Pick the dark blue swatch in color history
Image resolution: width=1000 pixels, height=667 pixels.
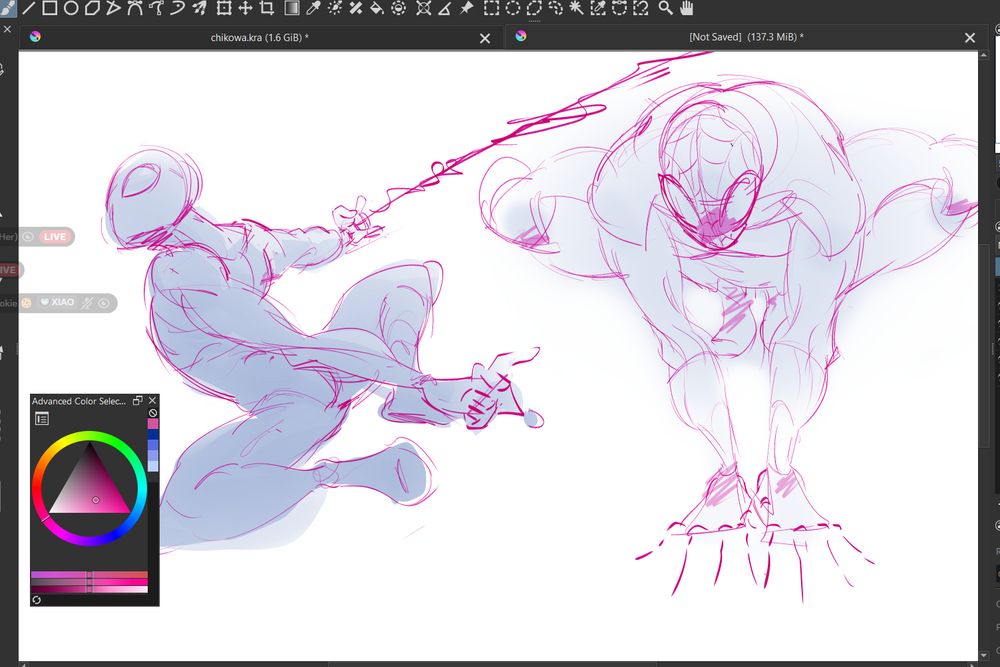[x=153, y=434]
